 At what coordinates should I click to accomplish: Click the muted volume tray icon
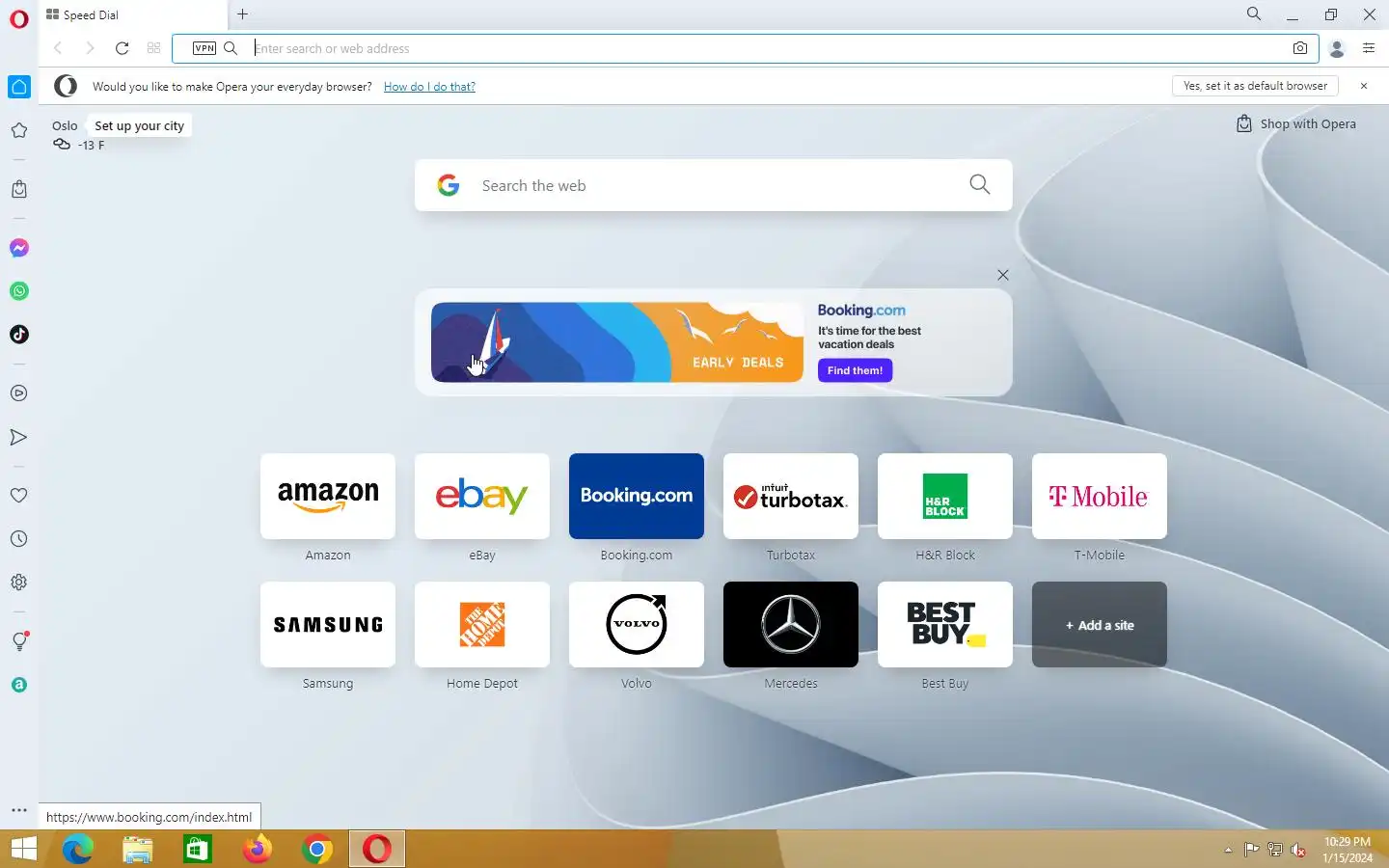[1298, 850]
